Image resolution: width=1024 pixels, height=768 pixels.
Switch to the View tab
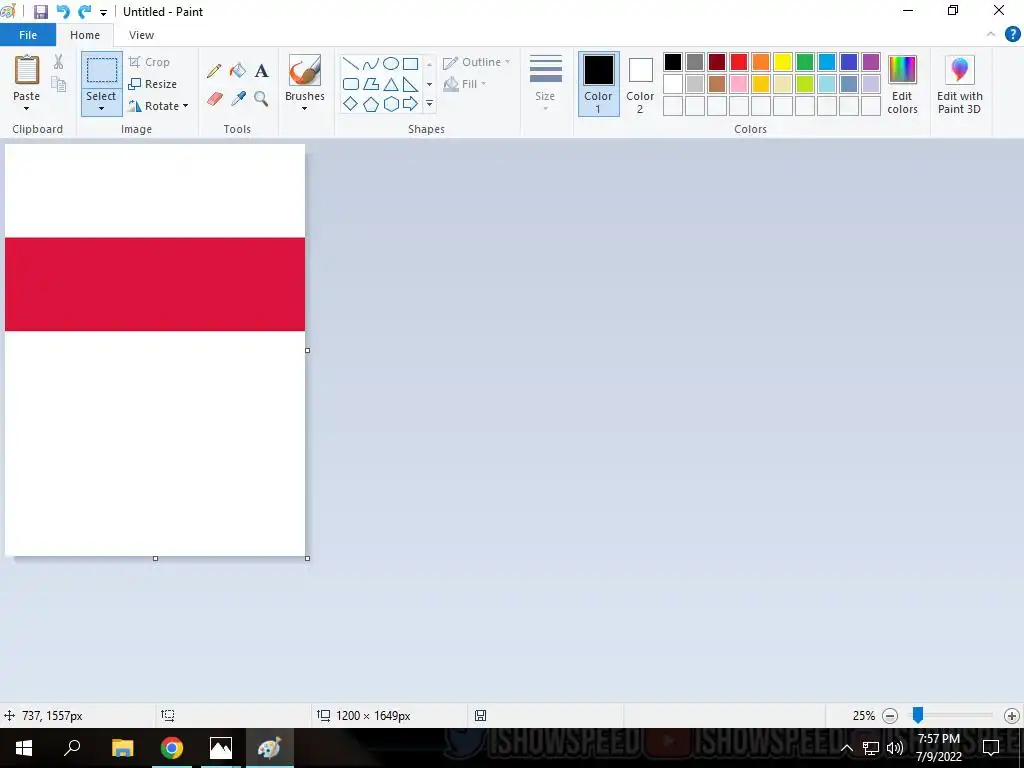[x=141, y=35]
